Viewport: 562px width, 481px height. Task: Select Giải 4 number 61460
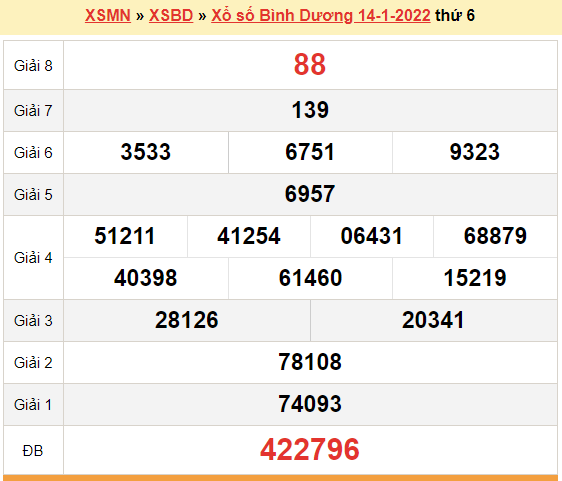pos(310,278)
